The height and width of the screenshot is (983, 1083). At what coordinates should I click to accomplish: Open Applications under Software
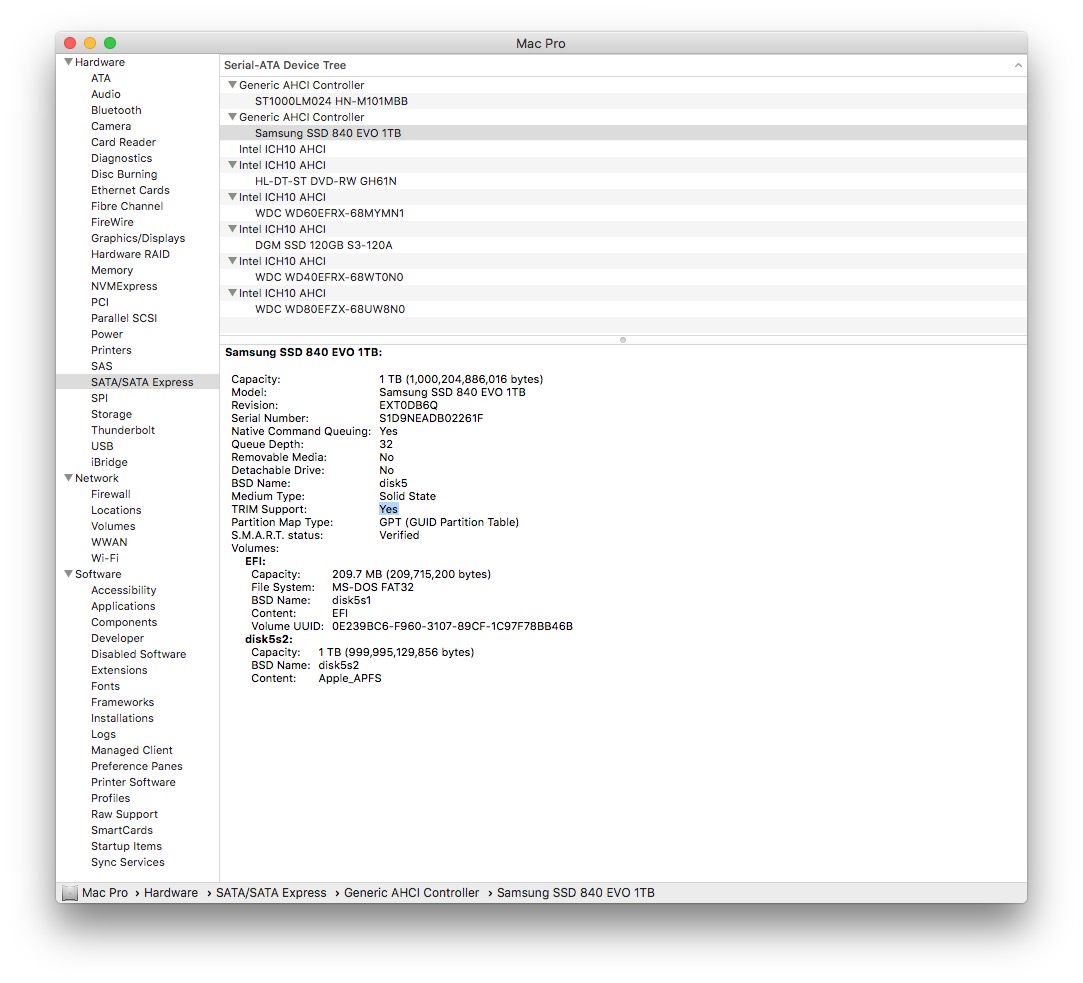click(x=123, y=606)
